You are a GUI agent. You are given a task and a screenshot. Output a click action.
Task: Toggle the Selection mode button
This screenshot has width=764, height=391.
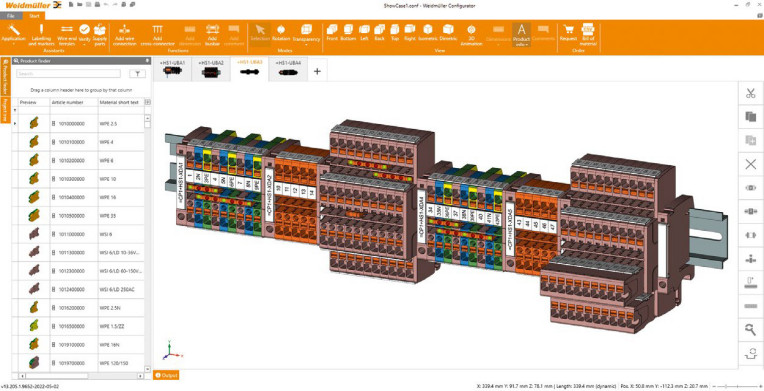click(260, 33)
